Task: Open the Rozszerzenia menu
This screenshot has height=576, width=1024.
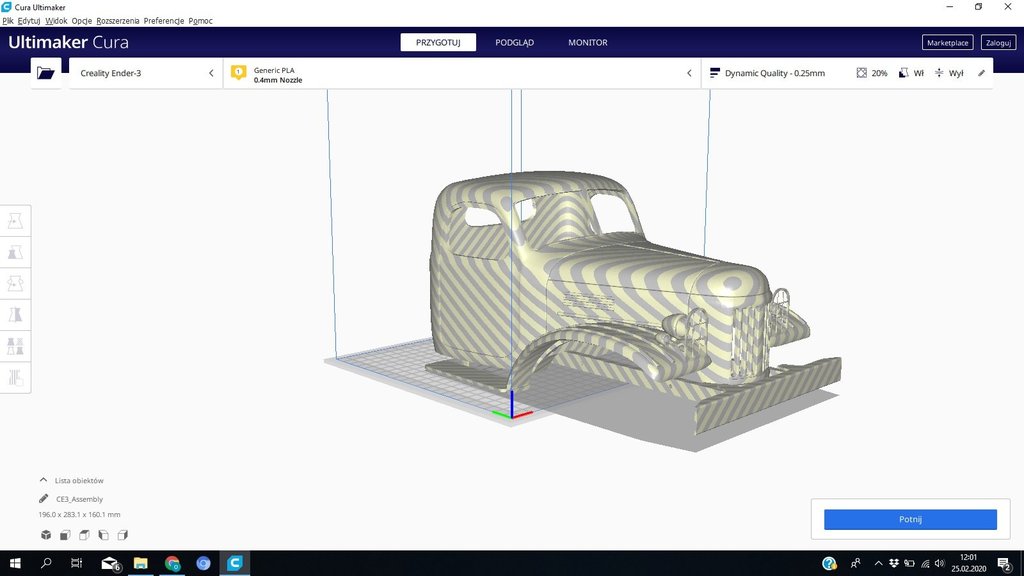Action: [x=117, y=21]
